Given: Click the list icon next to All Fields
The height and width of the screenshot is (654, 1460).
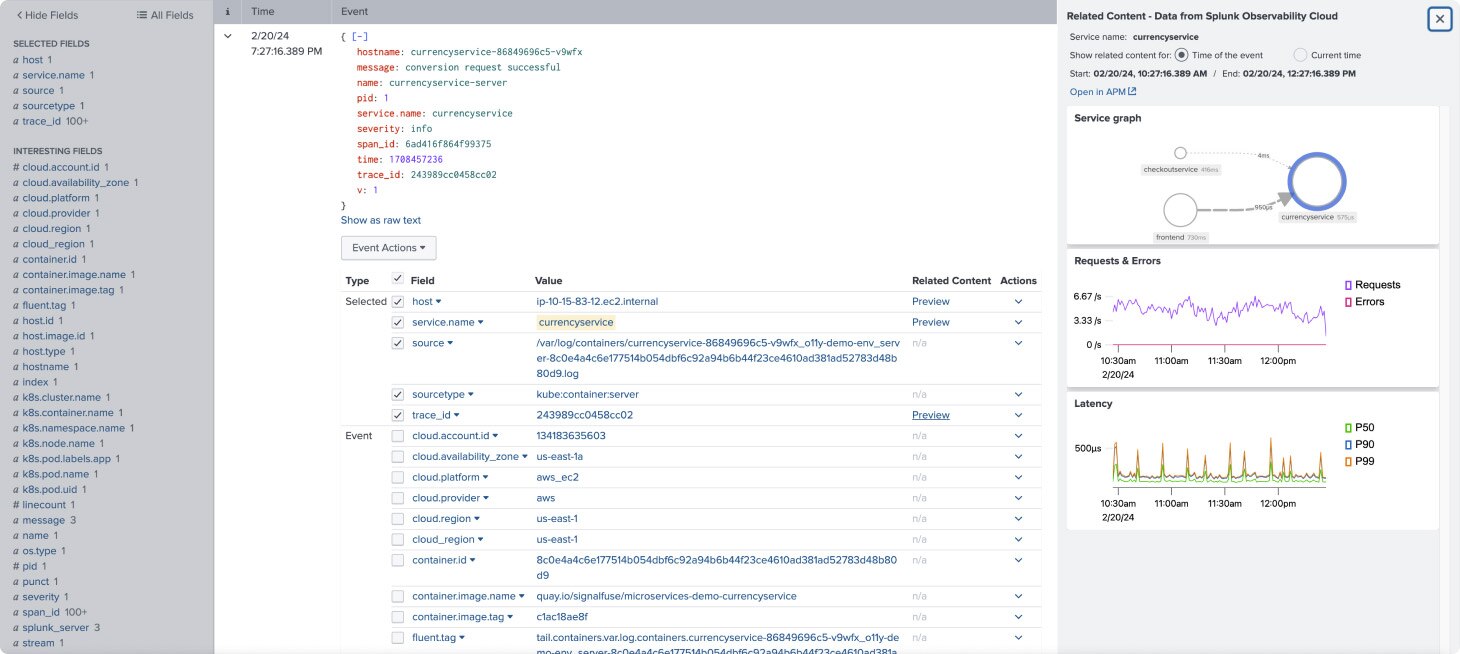Looking at the screenshot, I should (140, 14).
